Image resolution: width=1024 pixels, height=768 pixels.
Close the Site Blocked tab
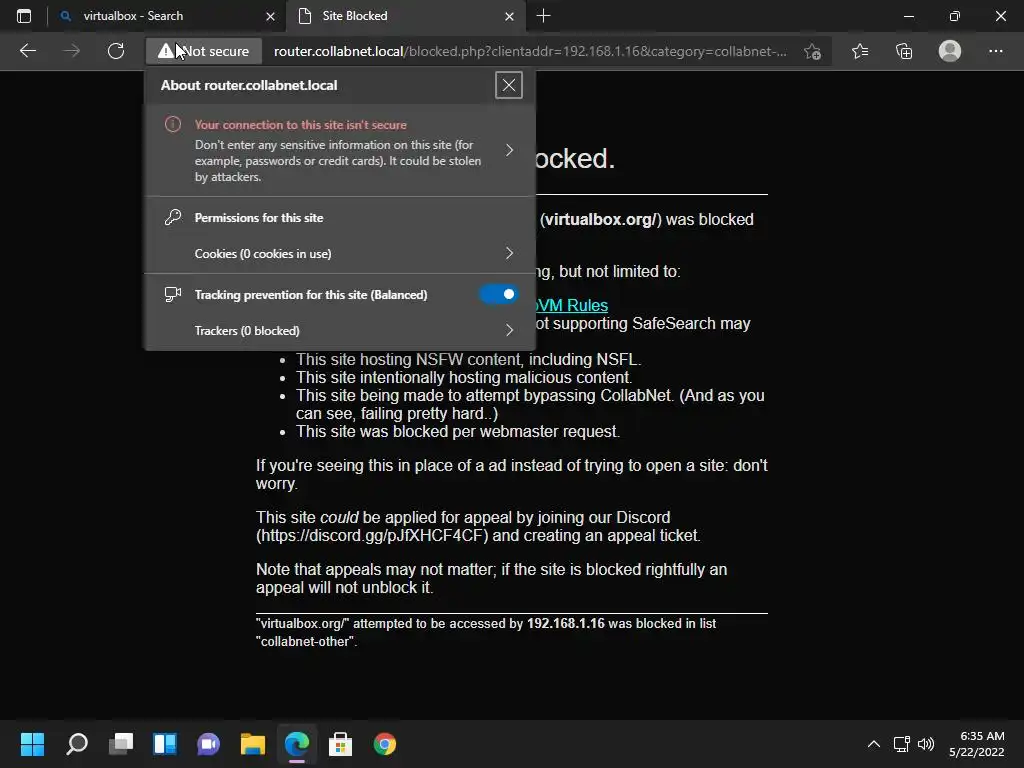[509, 16]
